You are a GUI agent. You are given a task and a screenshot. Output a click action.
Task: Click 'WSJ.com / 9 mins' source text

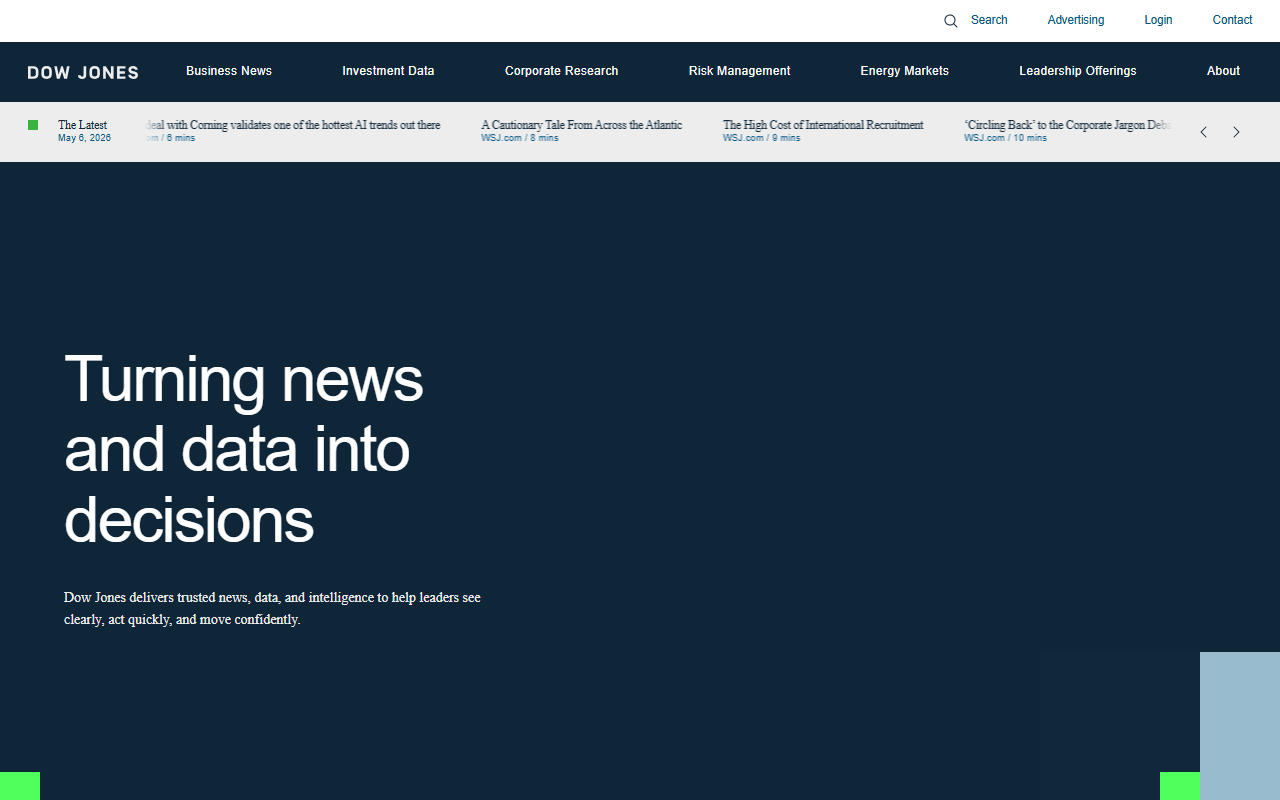[x=762, y=138]
